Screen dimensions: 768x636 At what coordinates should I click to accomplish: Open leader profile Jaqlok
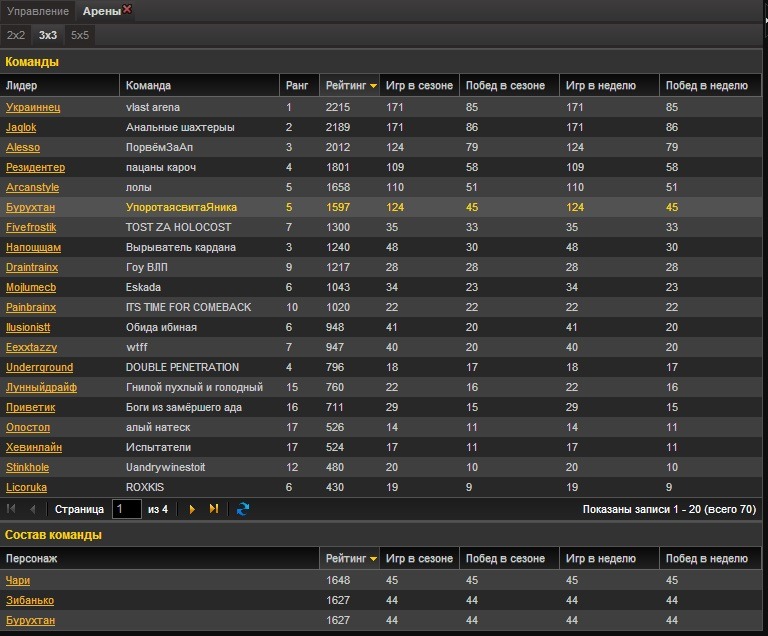(21, 127)
